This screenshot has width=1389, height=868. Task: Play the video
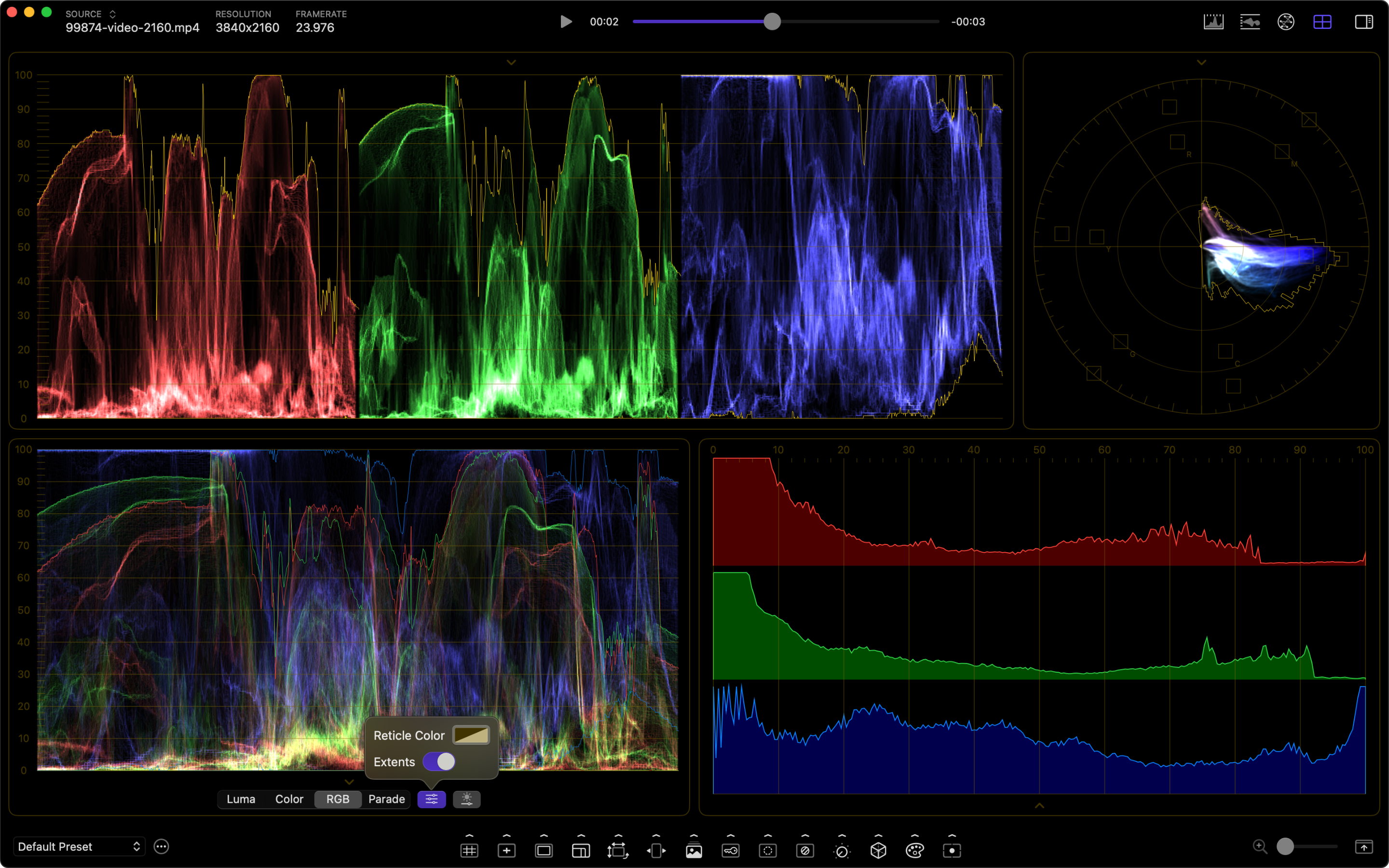click(566, 22)
